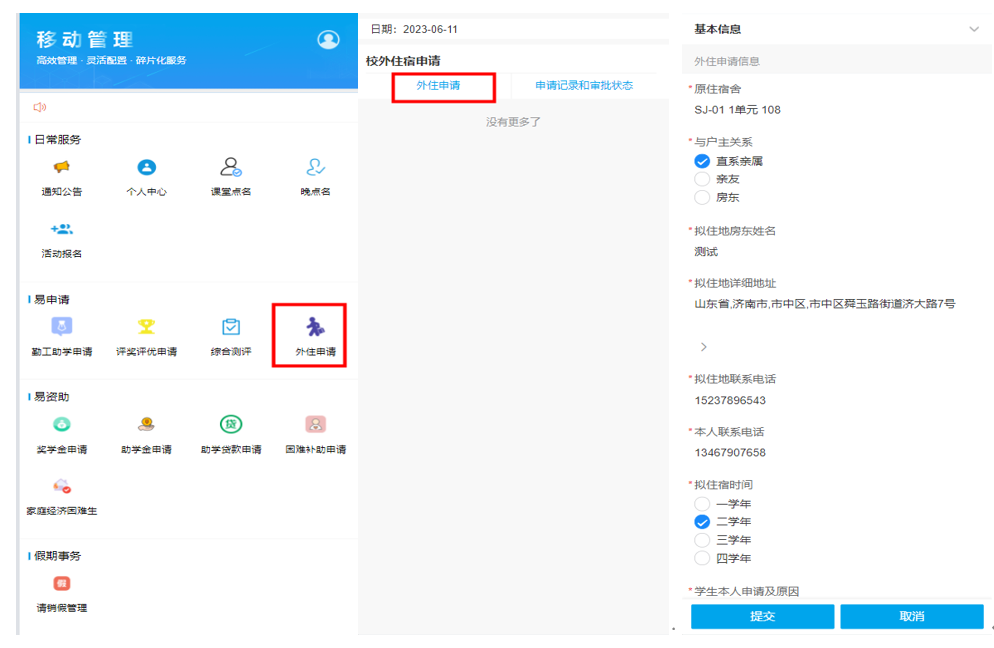Choose 一学年 for planned stay duration
Screen dimensions: 994x648
pyautogui.click(x=702, y=504)
